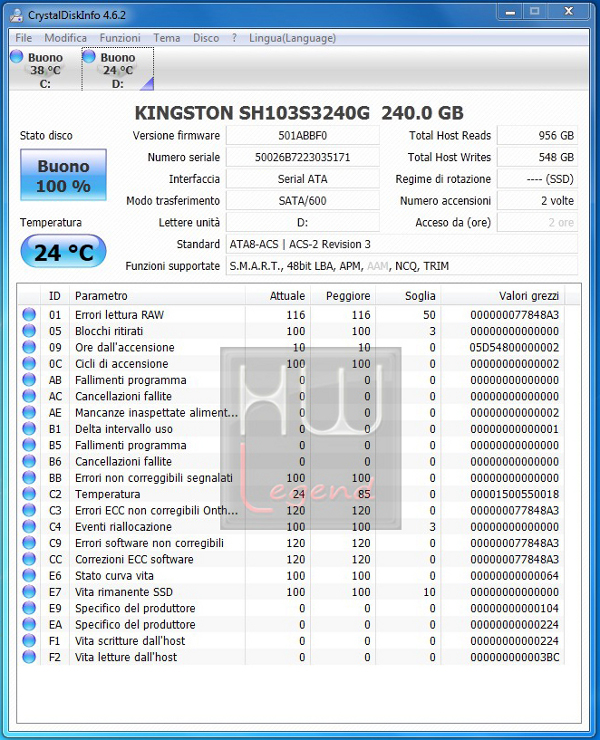600x740 pixels.
Task: Select the Vita rimanente SSD parameter text
Action: tap(124, 592)
